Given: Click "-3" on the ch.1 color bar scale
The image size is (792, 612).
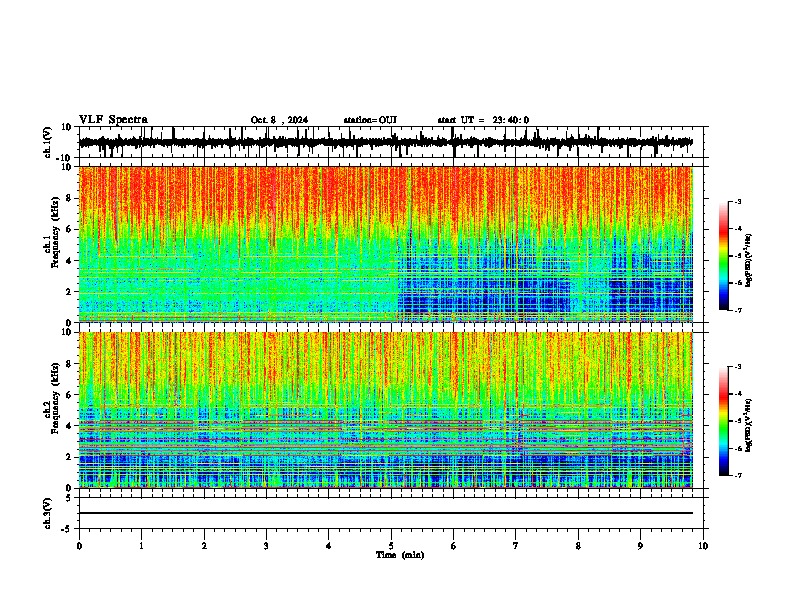Looking at the screenshot, I should (737, 202).
